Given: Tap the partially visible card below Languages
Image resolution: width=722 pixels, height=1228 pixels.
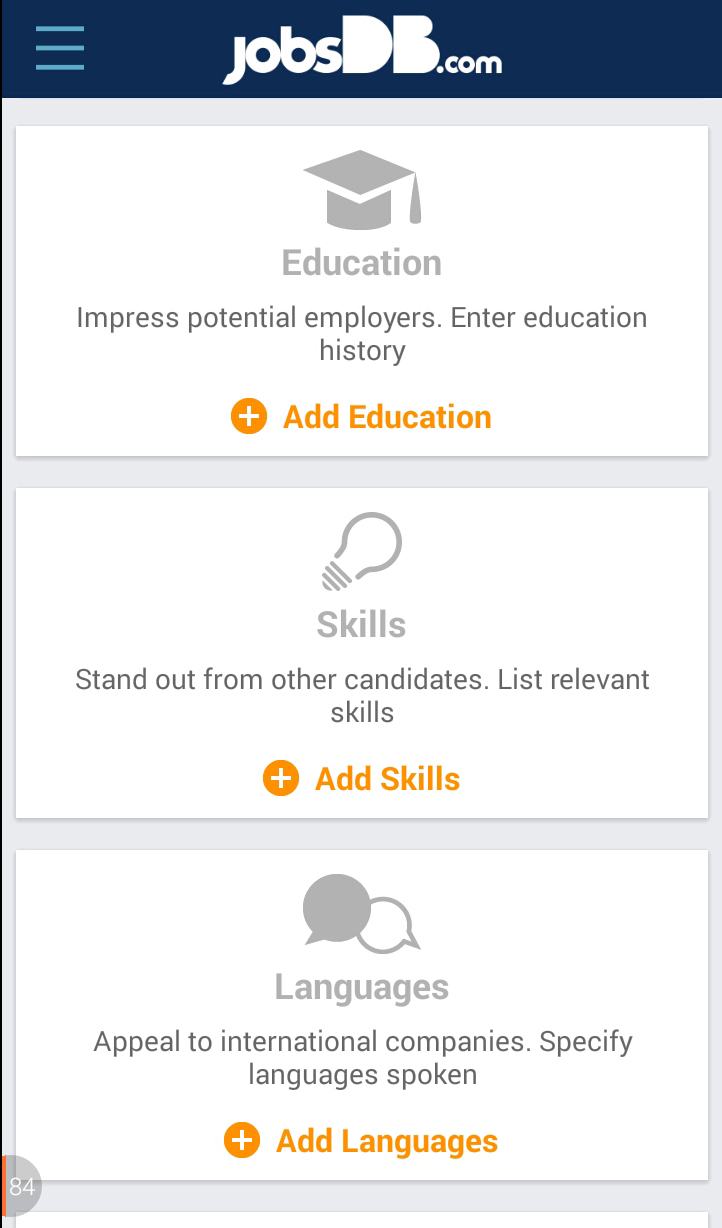Looking at the screenshot, I should [x=362, y=1221].
